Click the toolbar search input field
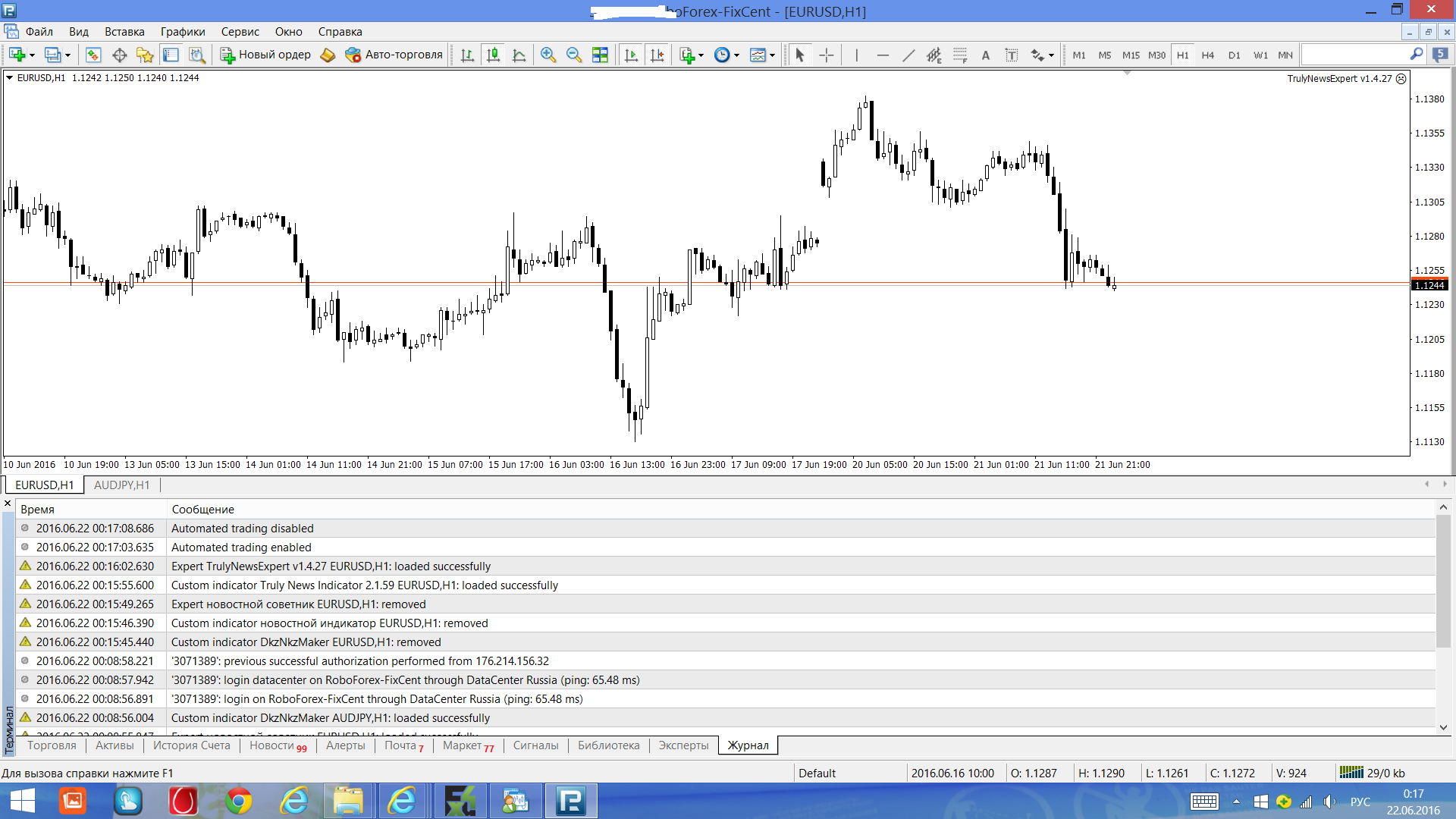Image resolution: width=1456 pixels, height=819 pixels. click(x=1354, y=55)
